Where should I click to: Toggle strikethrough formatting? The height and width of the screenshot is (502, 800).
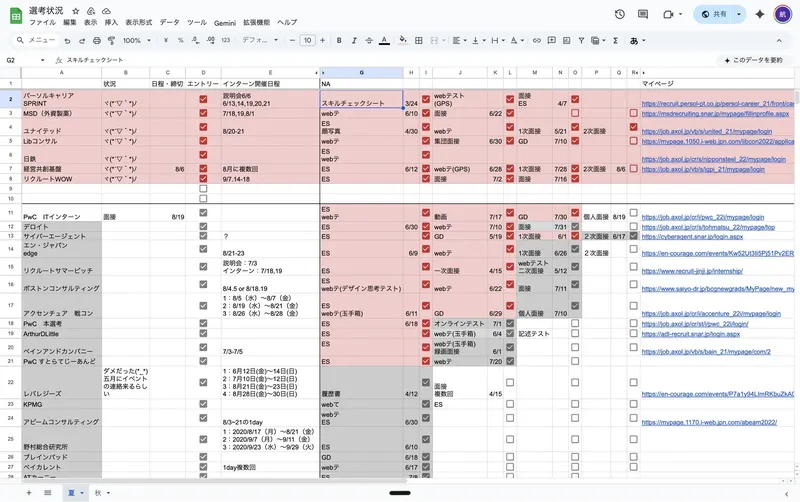[x=369, y=40]
